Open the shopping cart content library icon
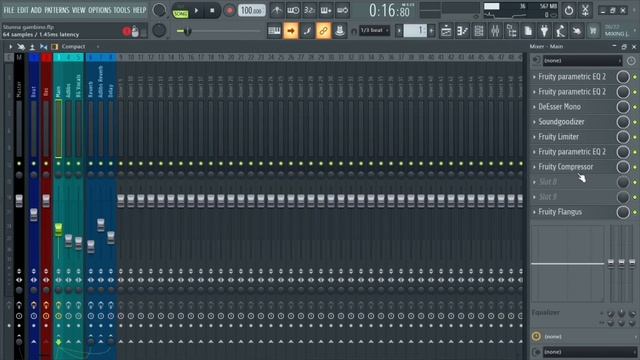 point(593,31)
